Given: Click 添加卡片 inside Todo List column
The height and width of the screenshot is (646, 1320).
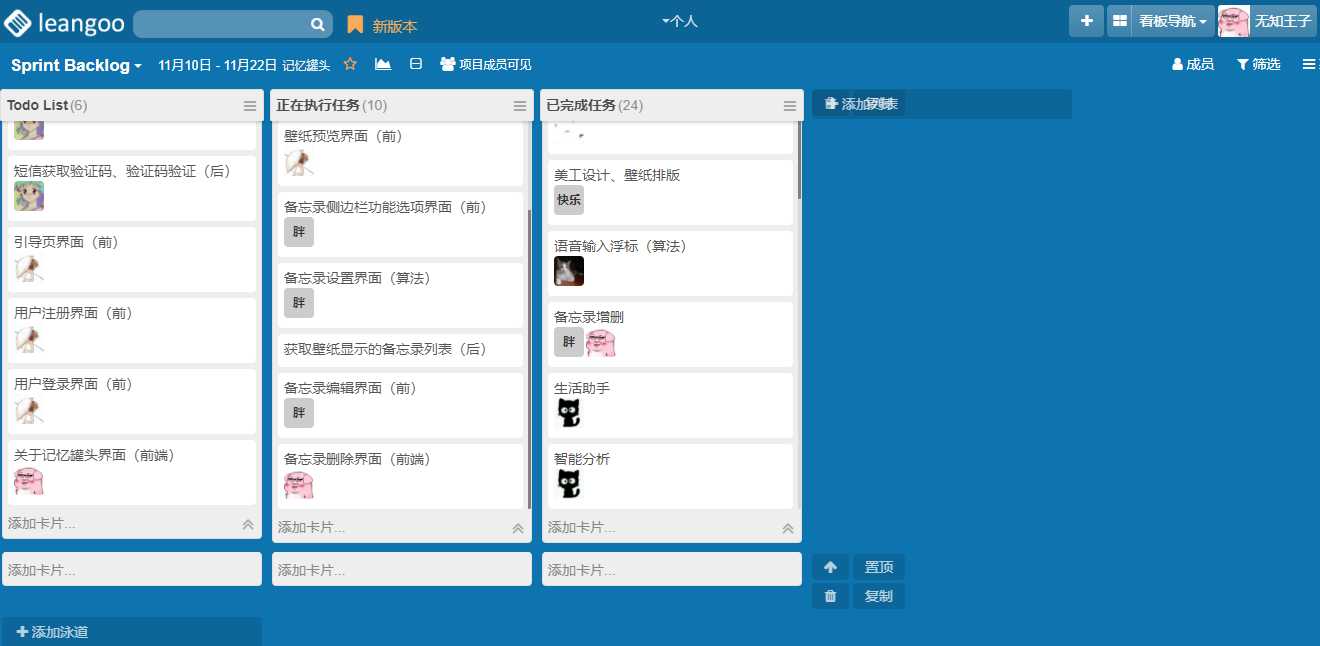Looking at the screenshot, I should pyautogui.click(x=42, y=524).
